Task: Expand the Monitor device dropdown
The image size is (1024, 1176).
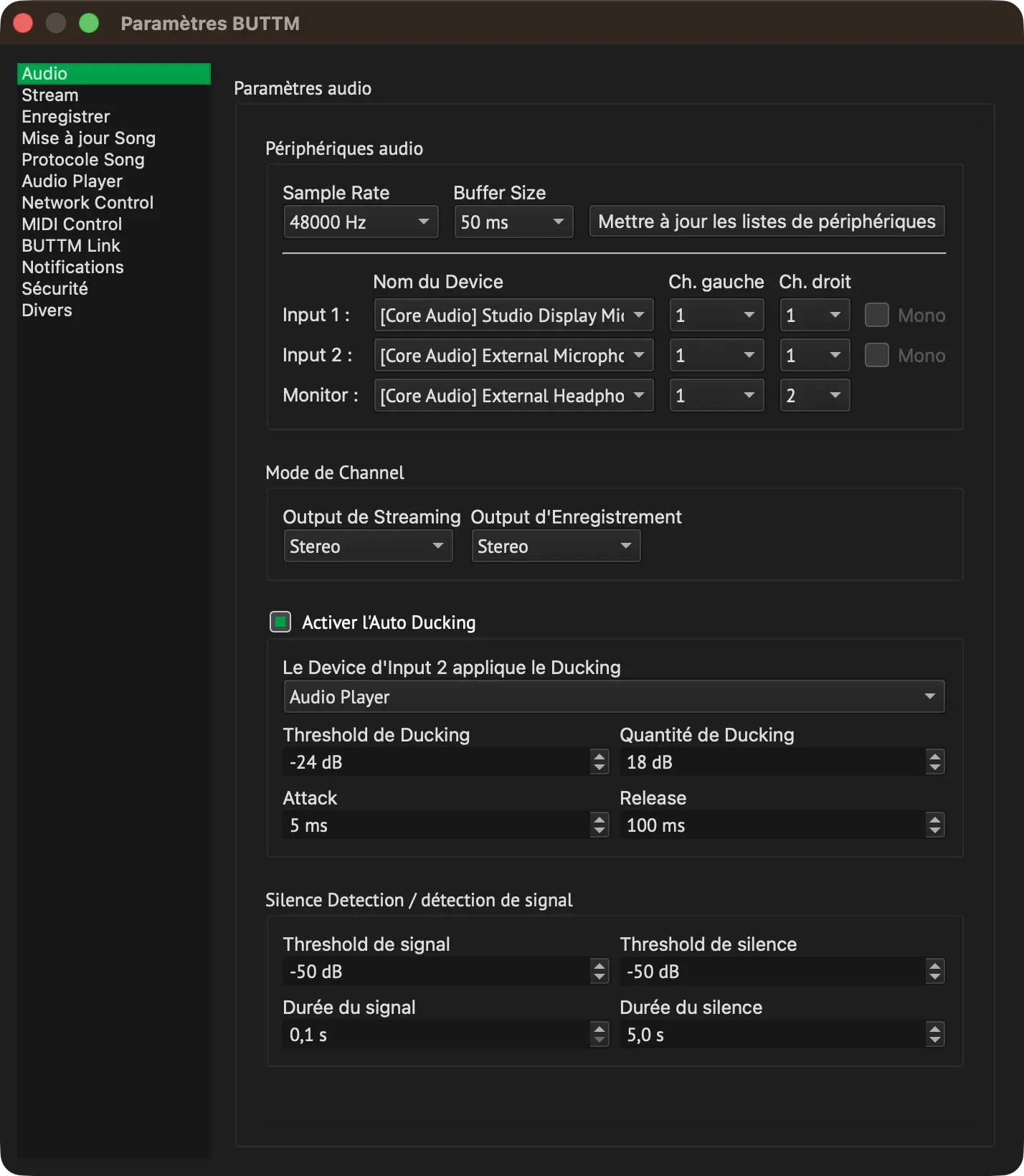Action: (x=513, y=396)
